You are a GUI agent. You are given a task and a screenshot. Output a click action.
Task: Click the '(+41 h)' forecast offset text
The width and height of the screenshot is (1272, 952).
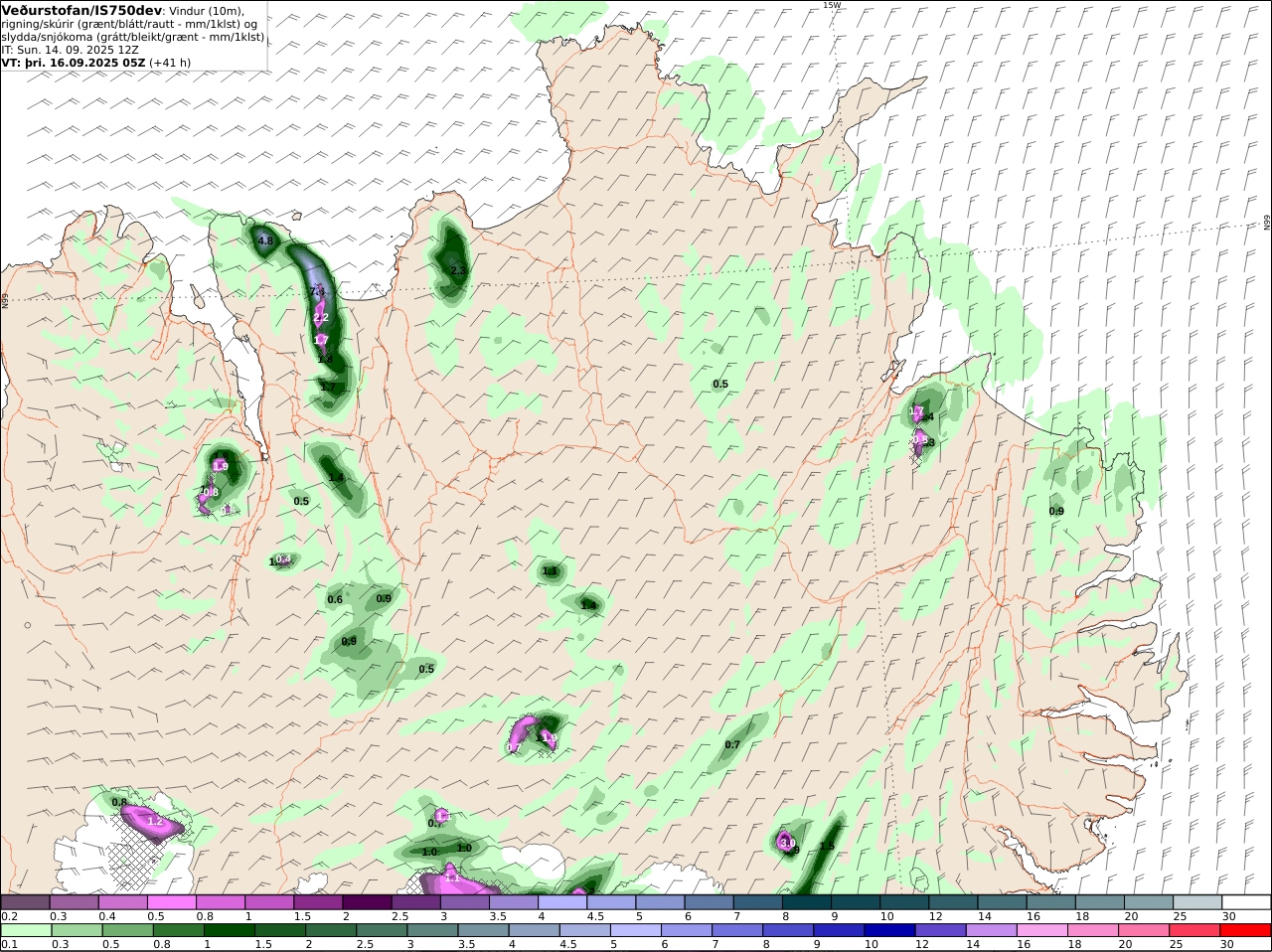[170, 63]
